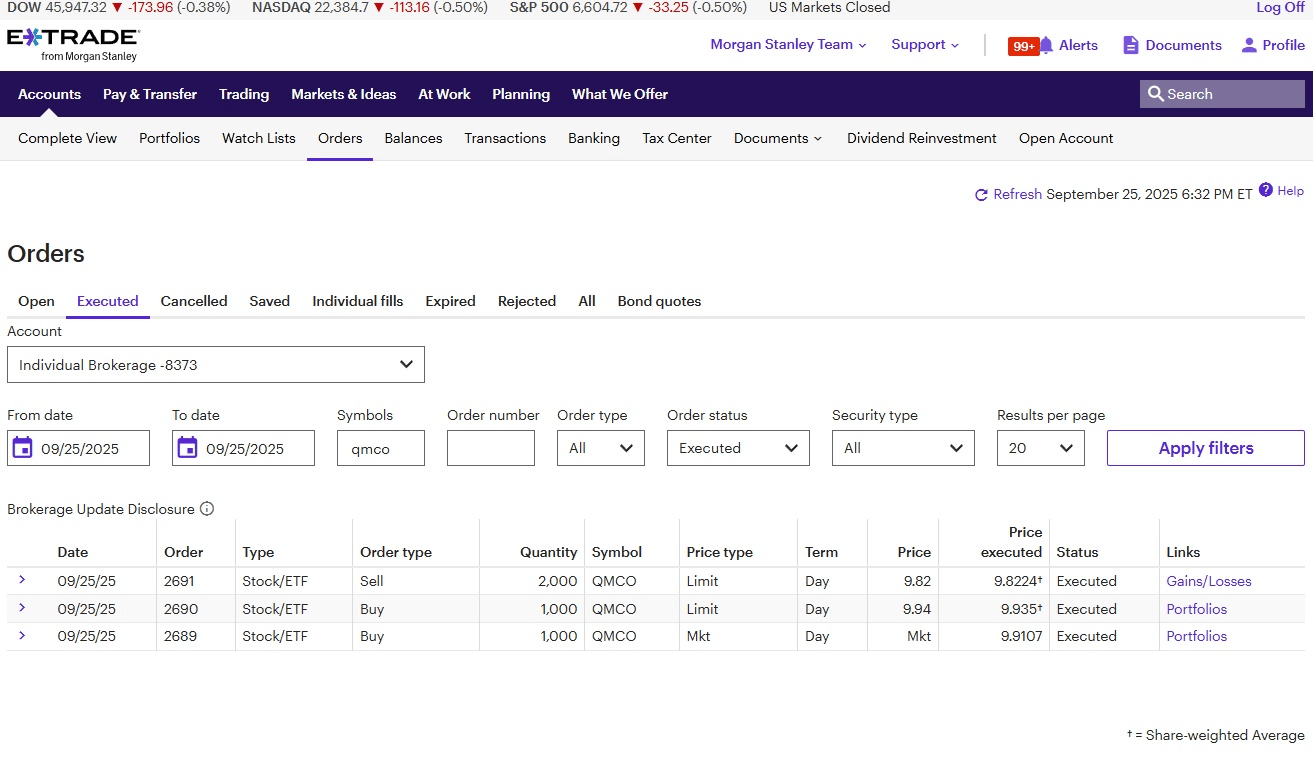Screen dimensions: 1313x762
Task: Click the Apply filters button
Action: point(1205,448)
